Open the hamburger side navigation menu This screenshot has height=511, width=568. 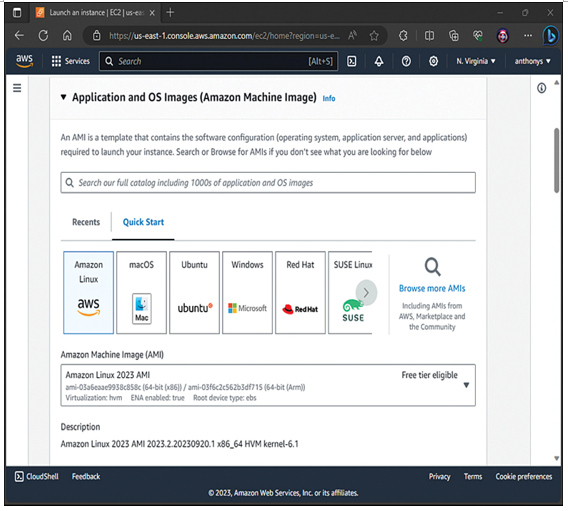tap(17, 88)
